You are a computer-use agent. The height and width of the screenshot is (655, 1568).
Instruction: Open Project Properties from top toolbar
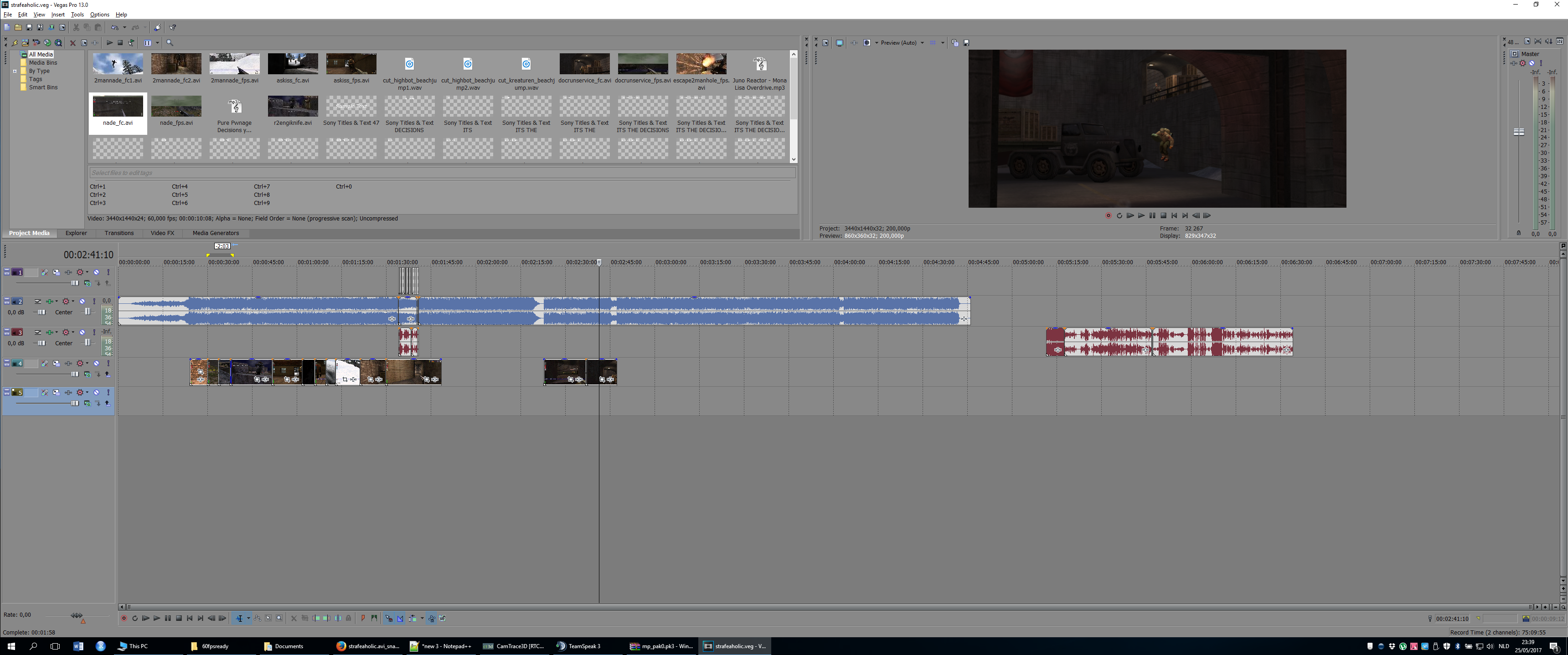click(x=62, y=27)
